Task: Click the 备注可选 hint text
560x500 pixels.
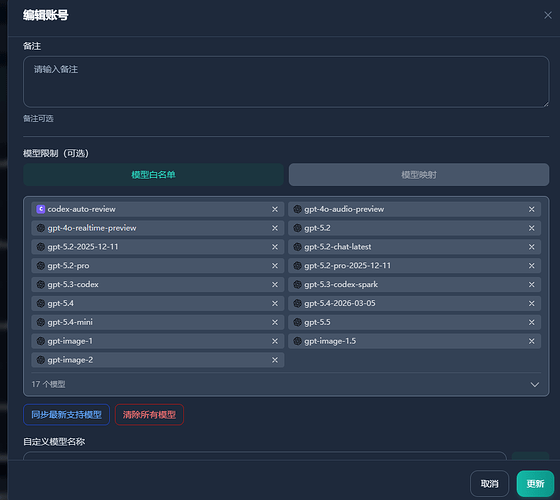Action: tap(38, 118)
